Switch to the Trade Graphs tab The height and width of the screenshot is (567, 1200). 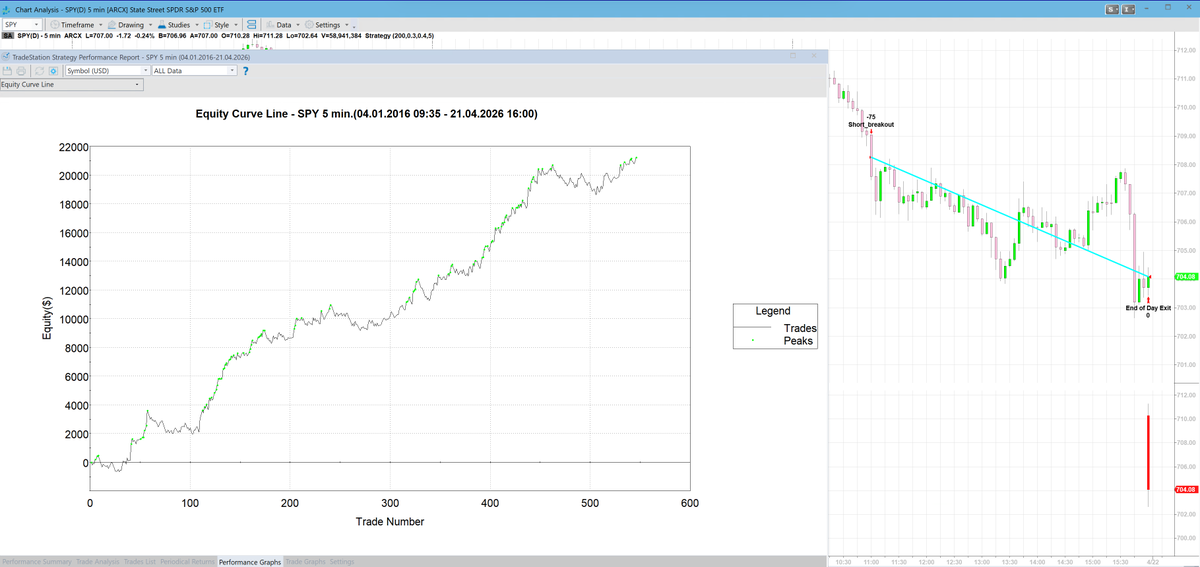[305, 562]
